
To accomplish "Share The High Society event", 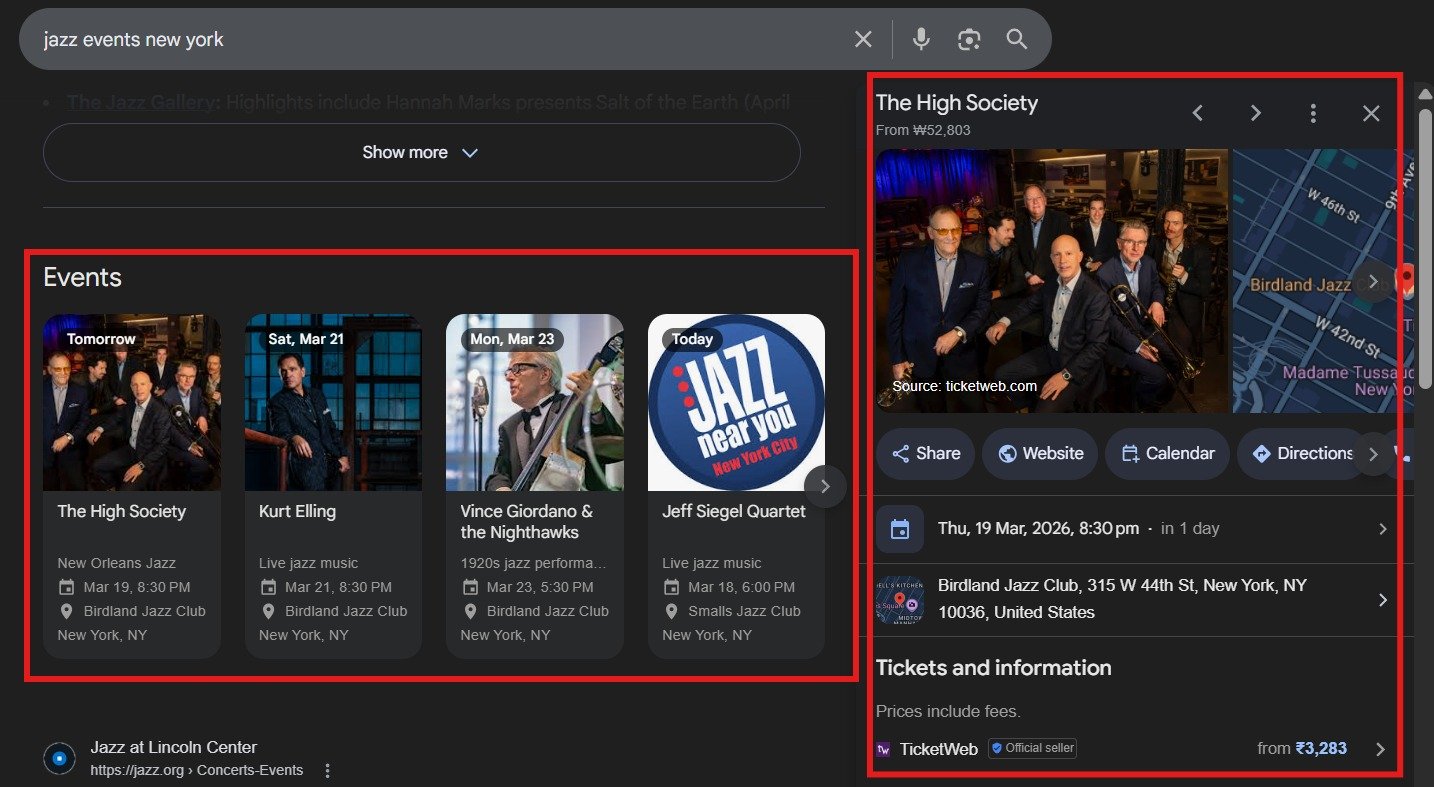I will [x=924, y=453].
